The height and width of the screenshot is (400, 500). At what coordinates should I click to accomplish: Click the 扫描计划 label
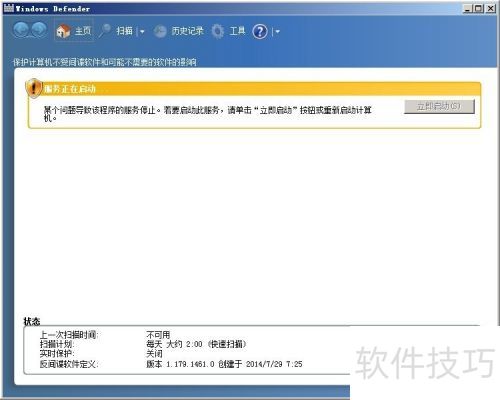pyautogui.click(x=57, y=344)
